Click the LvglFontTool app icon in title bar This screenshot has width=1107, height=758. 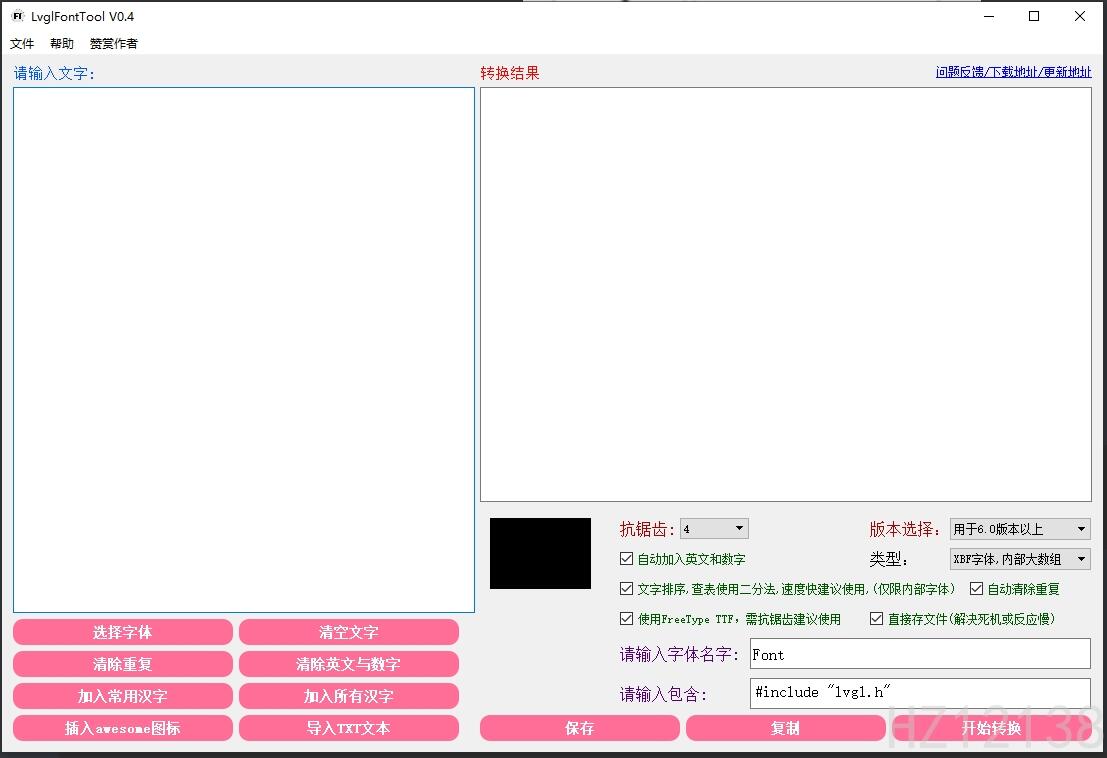[18, 16]
